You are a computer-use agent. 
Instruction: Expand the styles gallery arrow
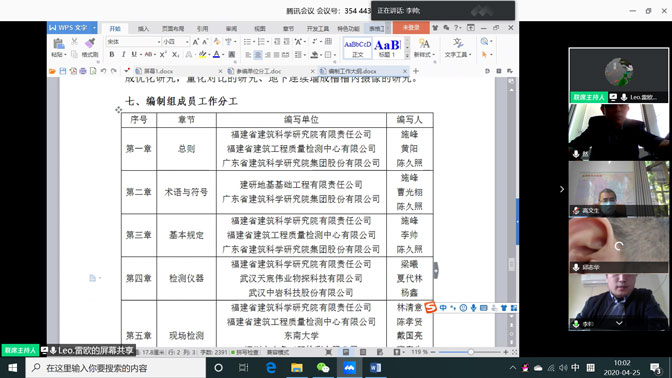pos(407,55)
